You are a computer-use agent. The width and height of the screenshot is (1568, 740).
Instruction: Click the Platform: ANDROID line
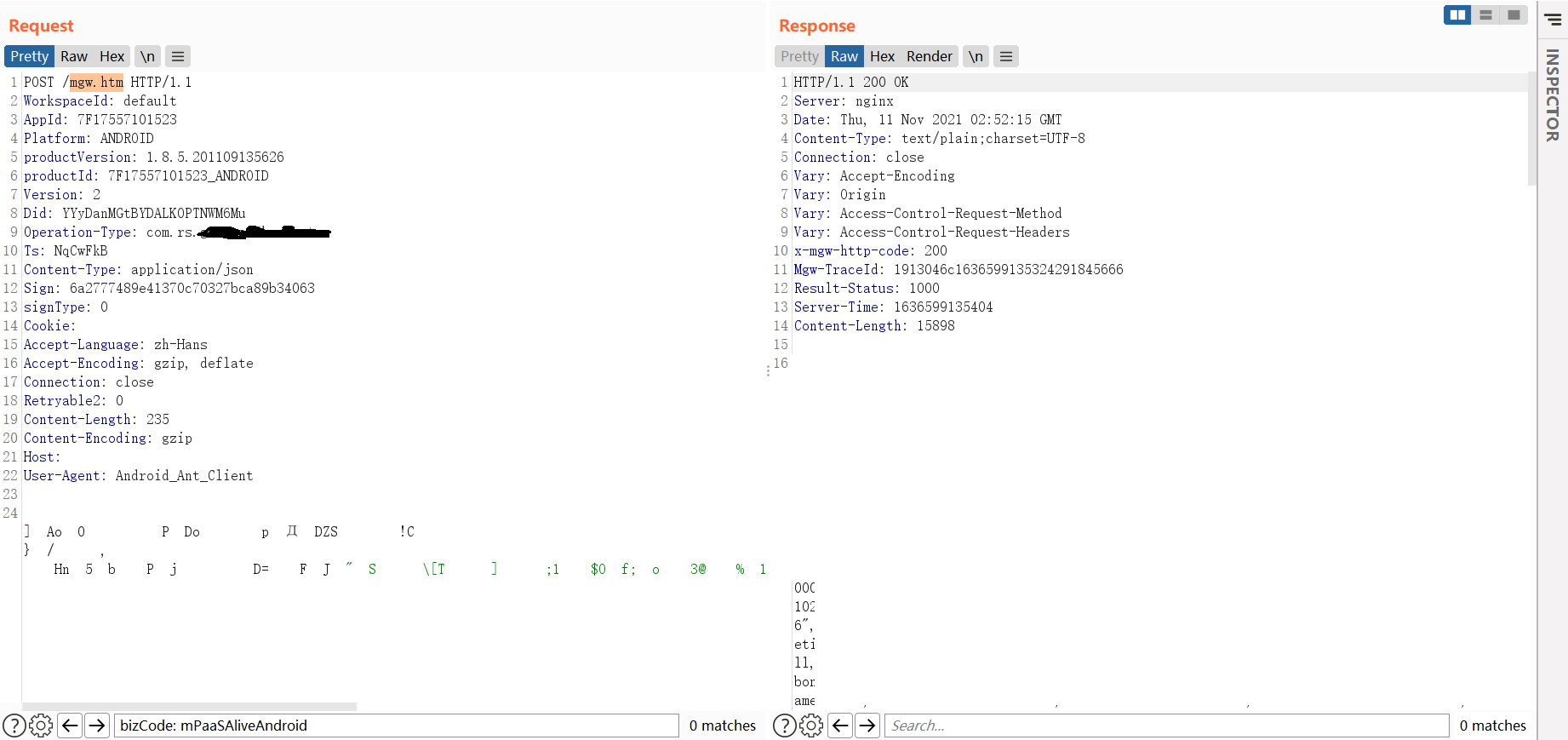coord(89,138)
